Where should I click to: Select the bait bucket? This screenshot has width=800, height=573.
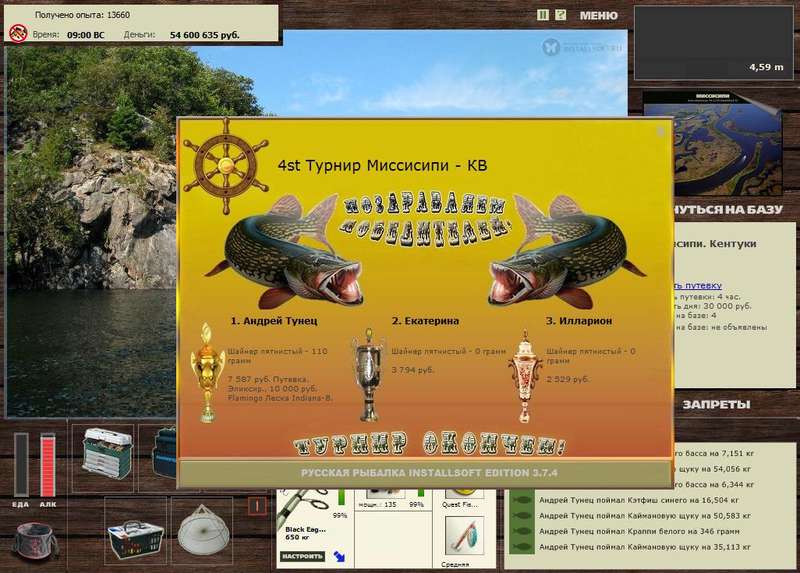35,540
